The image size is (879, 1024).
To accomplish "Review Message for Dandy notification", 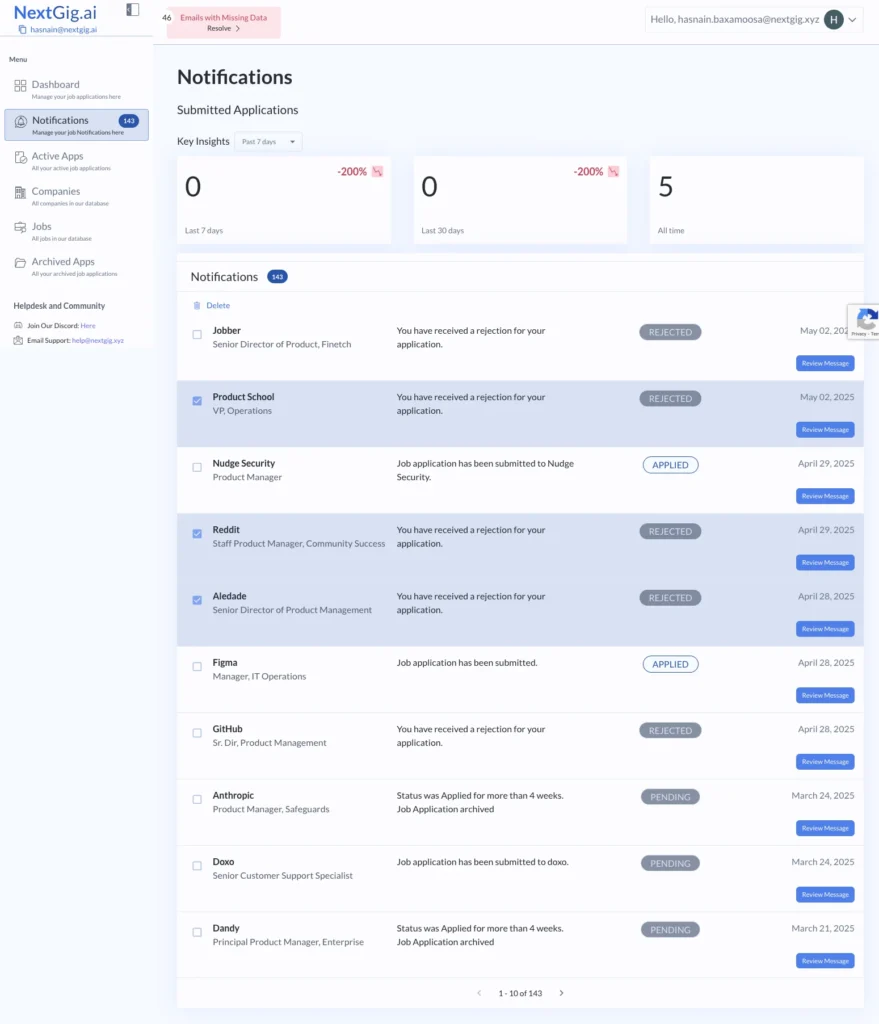I will pos(825,961).
